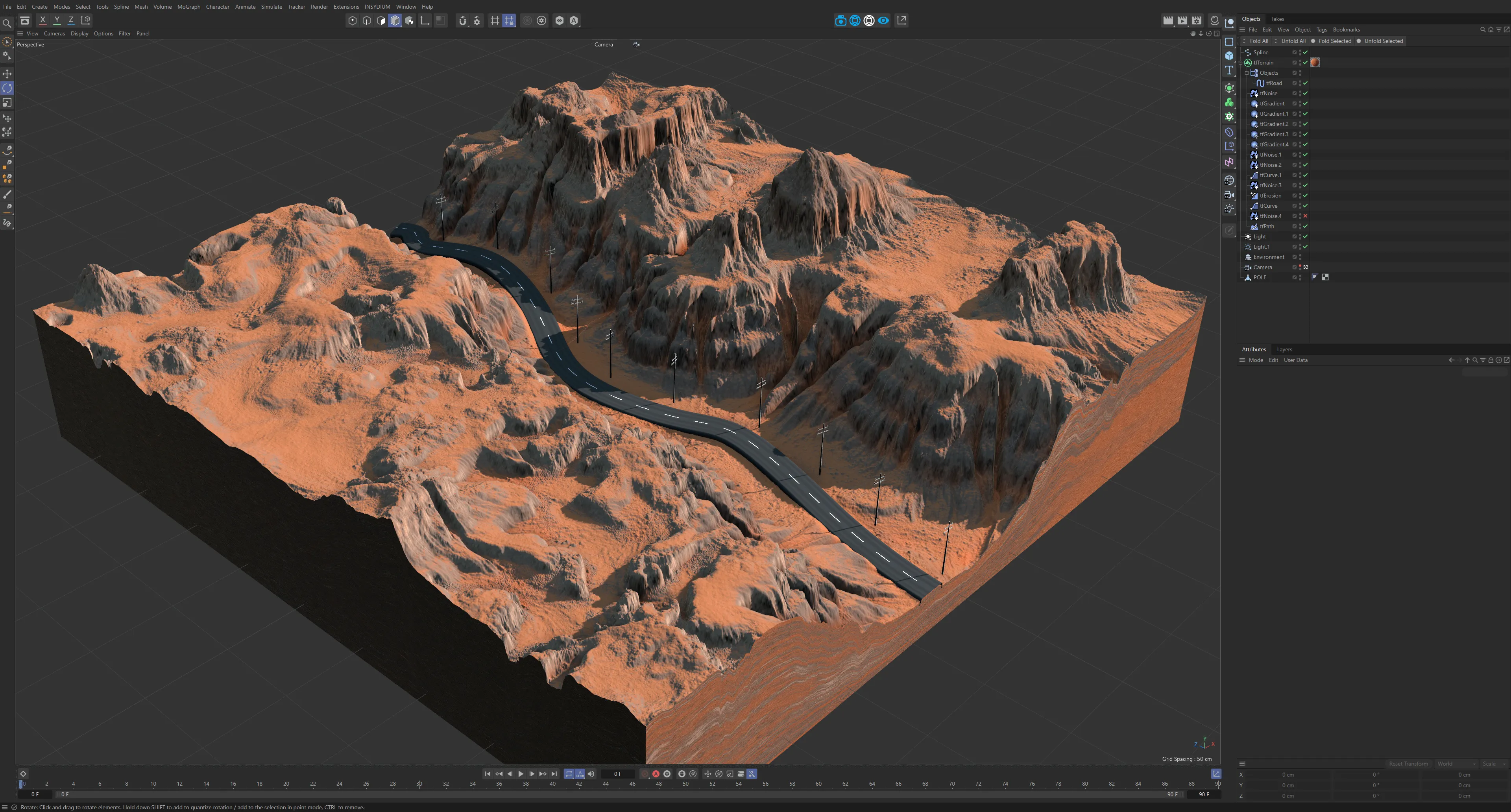1511x812 pixels.
Task: Switch to the Takes tab
Action: click(1277, 19)
